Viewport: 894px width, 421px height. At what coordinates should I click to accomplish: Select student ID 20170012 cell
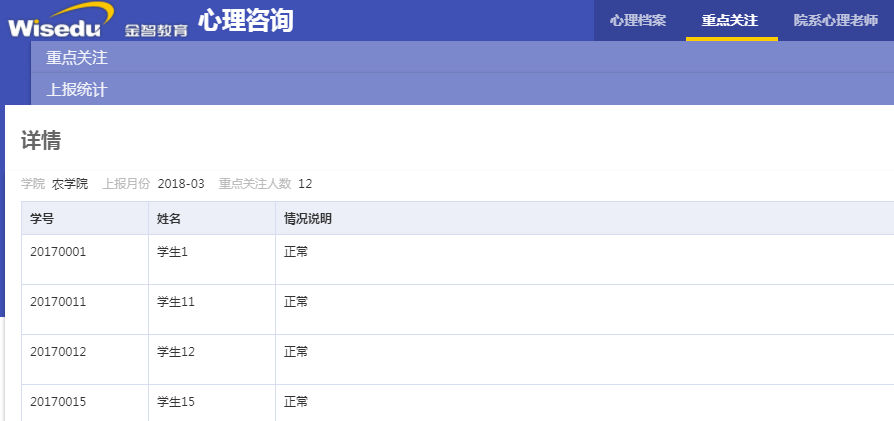coord(85,359)
